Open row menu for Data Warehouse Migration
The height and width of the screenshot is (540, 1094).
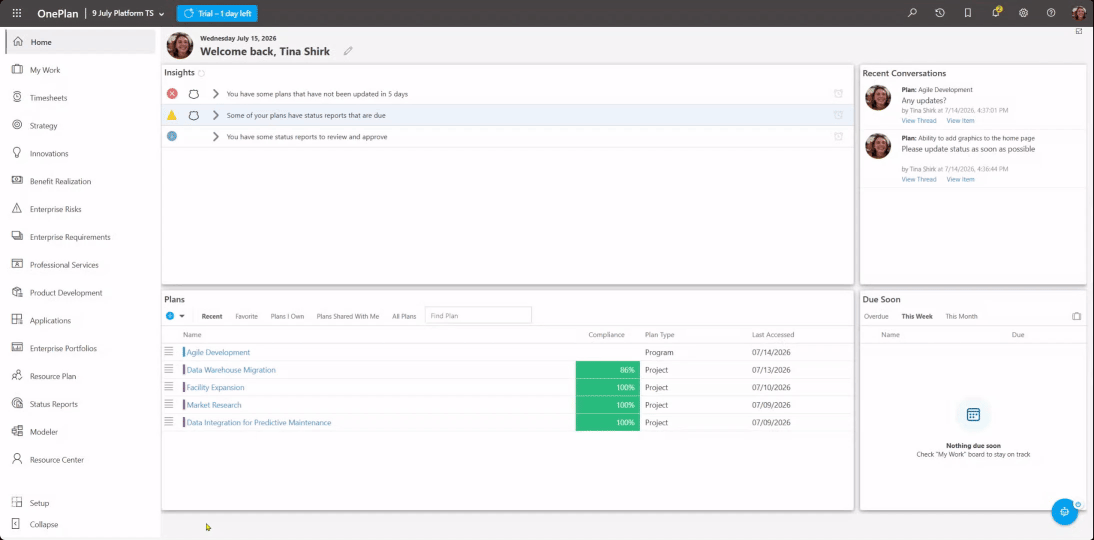169,369
